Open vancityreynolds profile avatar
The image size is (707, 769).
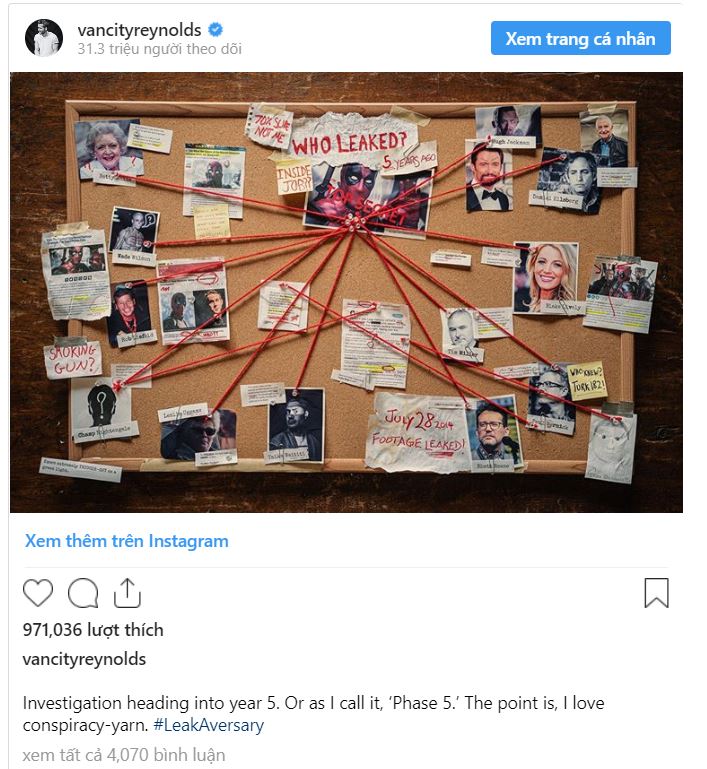[x=44, y=38]
